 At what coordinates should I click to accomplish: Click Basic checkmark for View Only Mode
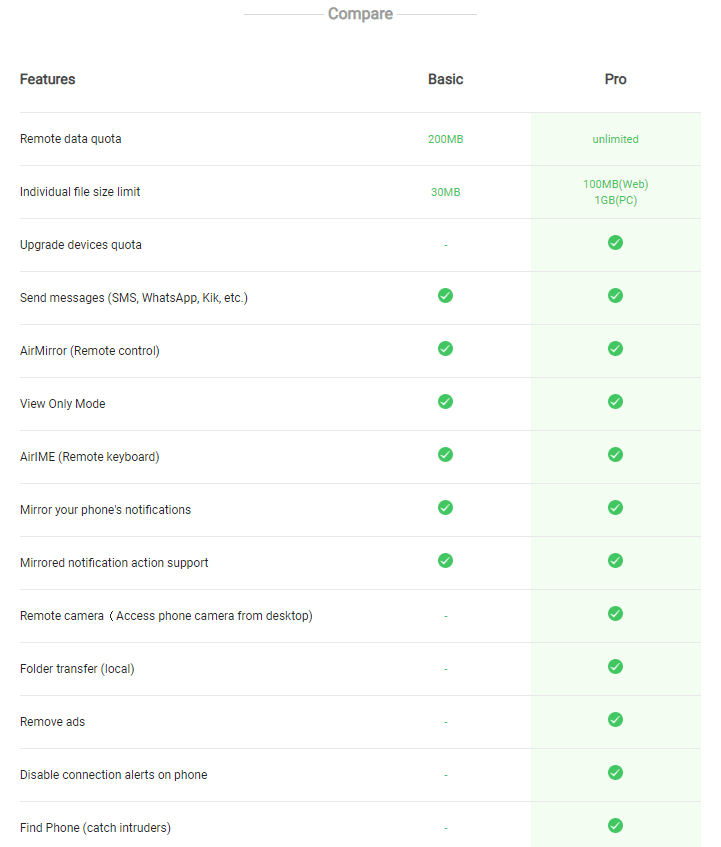click(x=446, y=401)
